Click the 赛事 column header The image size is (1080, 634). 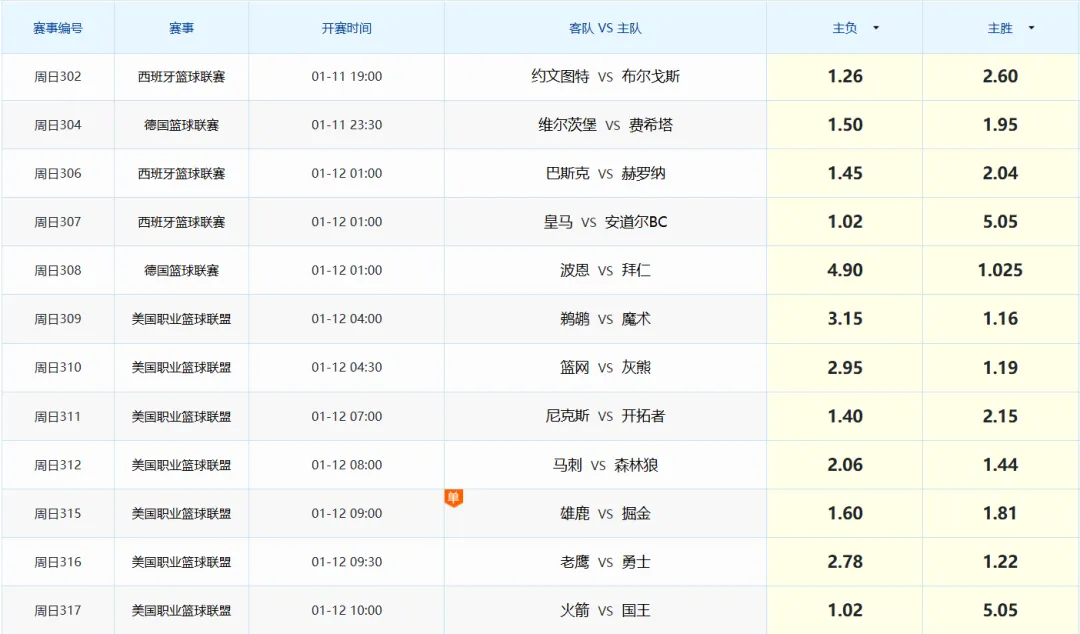tap(181, 28)
